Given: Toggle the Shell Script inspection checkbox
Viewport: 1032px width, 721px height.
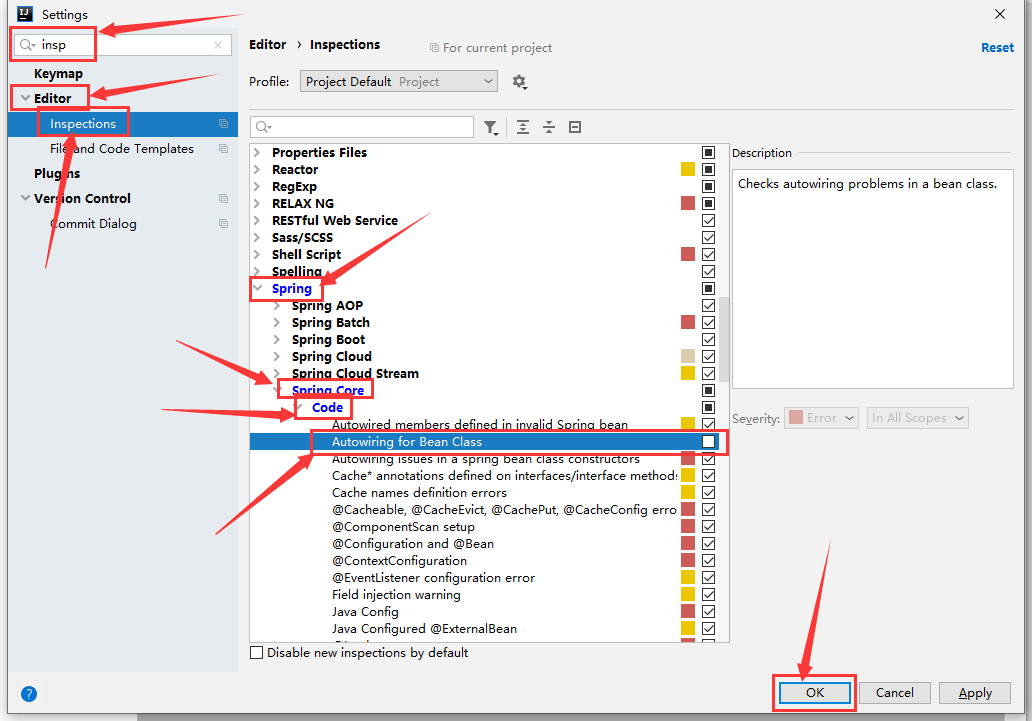Looking at the screenshot, I should [x=708, y=255].
